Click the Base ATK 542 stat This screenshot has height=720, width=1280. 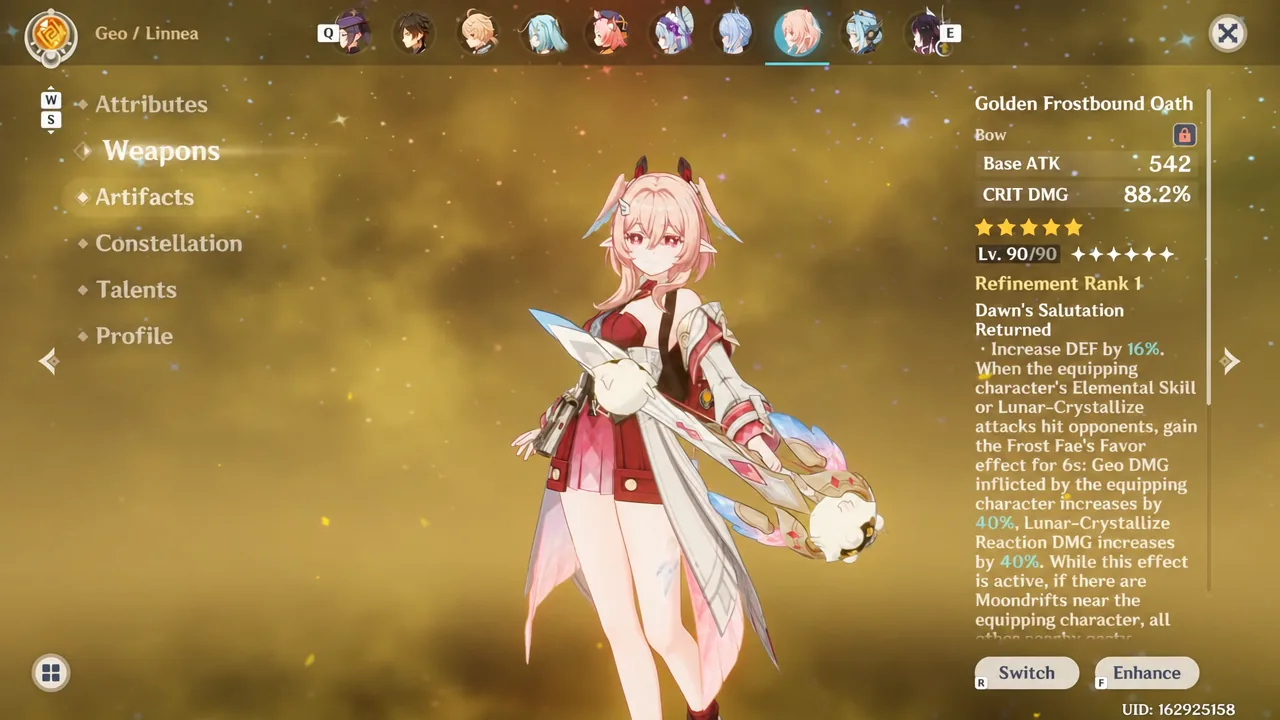1087,164
